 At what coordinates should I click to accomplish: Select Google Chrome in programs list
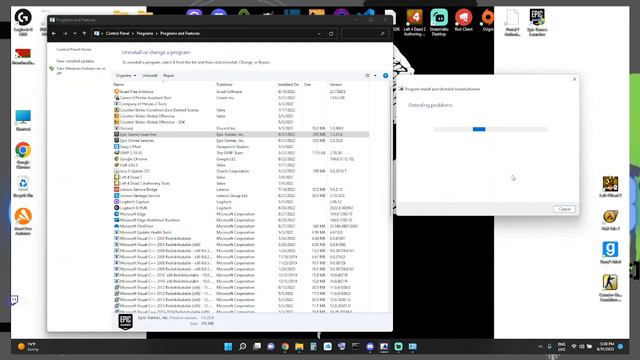[241, 159]
